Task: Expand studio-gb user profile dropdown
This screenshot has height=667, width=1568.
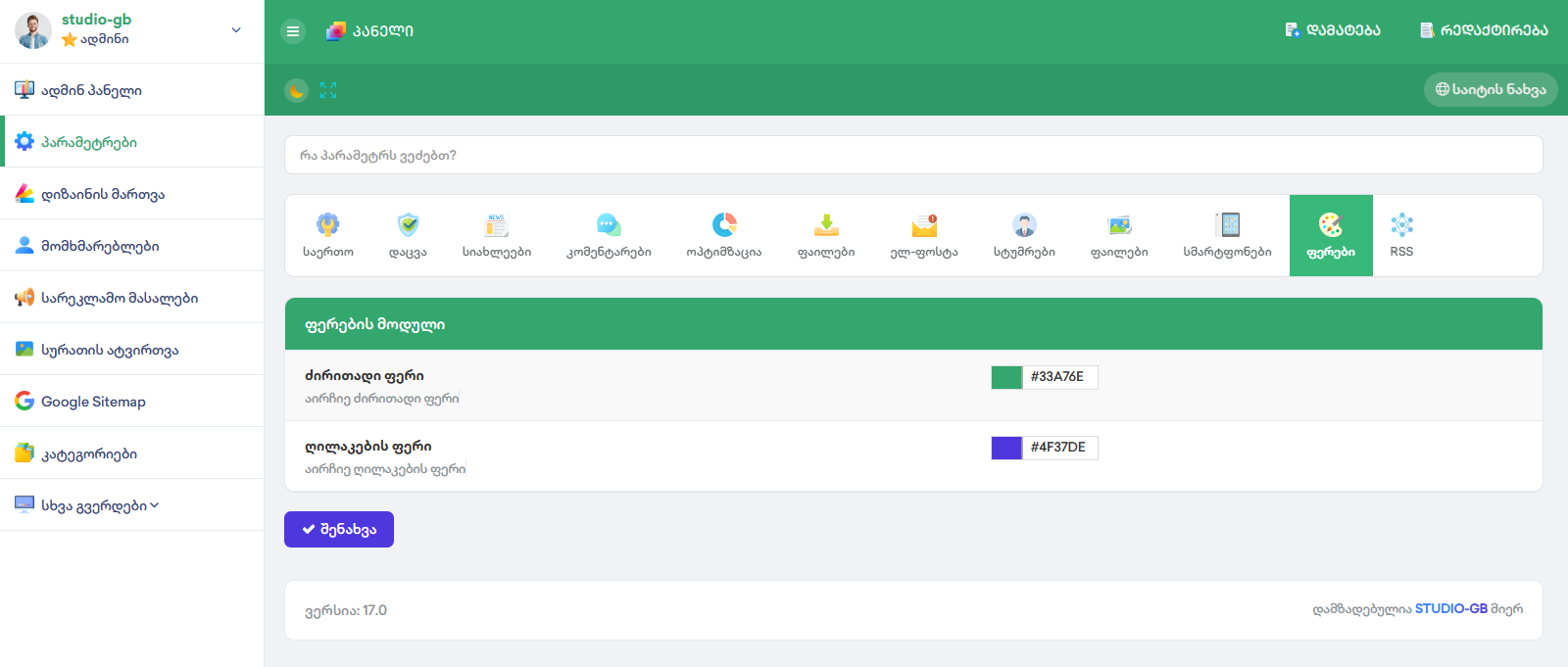Action: 235,30
